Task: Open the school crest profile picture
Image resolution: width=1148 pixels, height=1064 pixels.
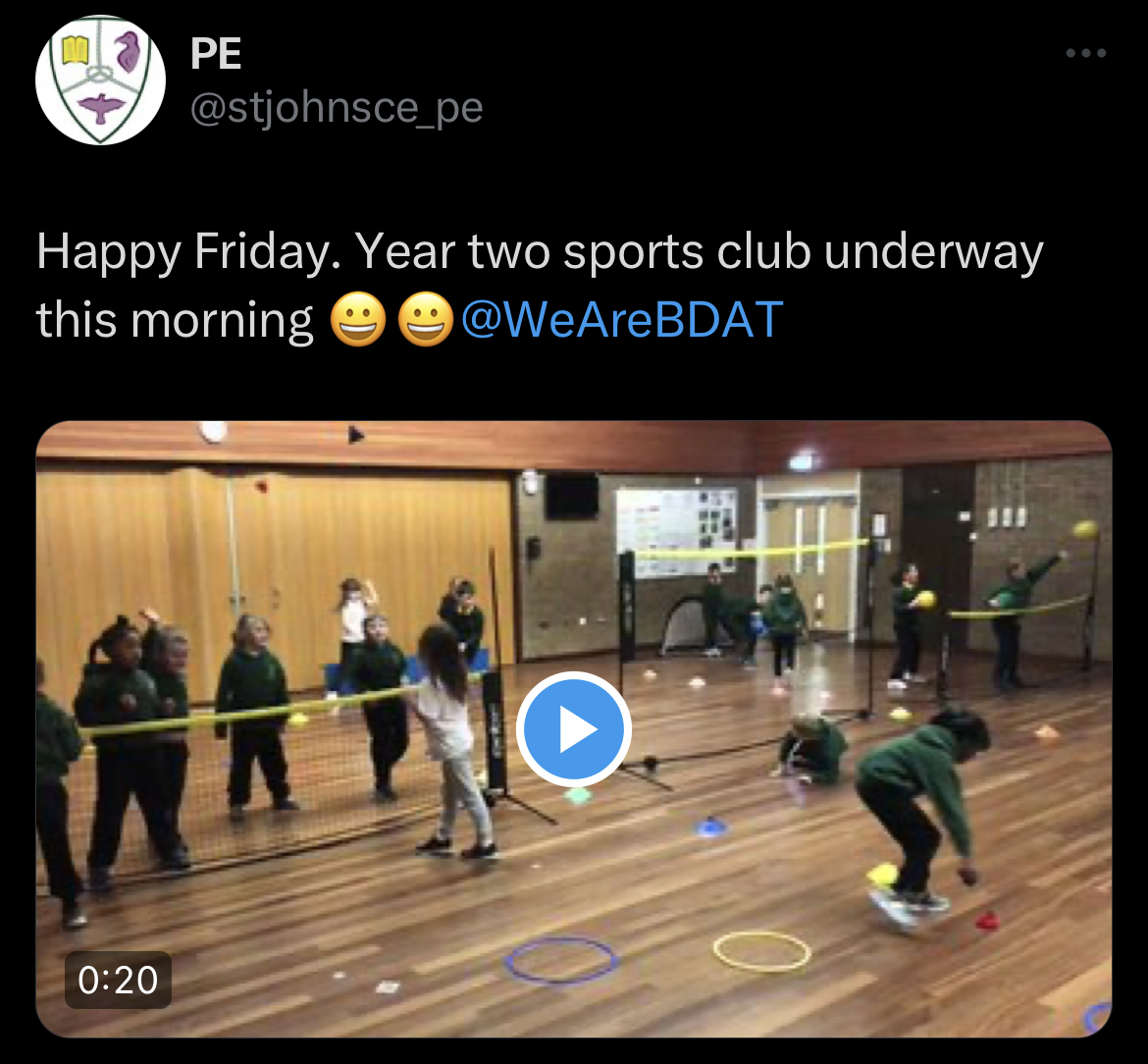Action: coord(100,80)
